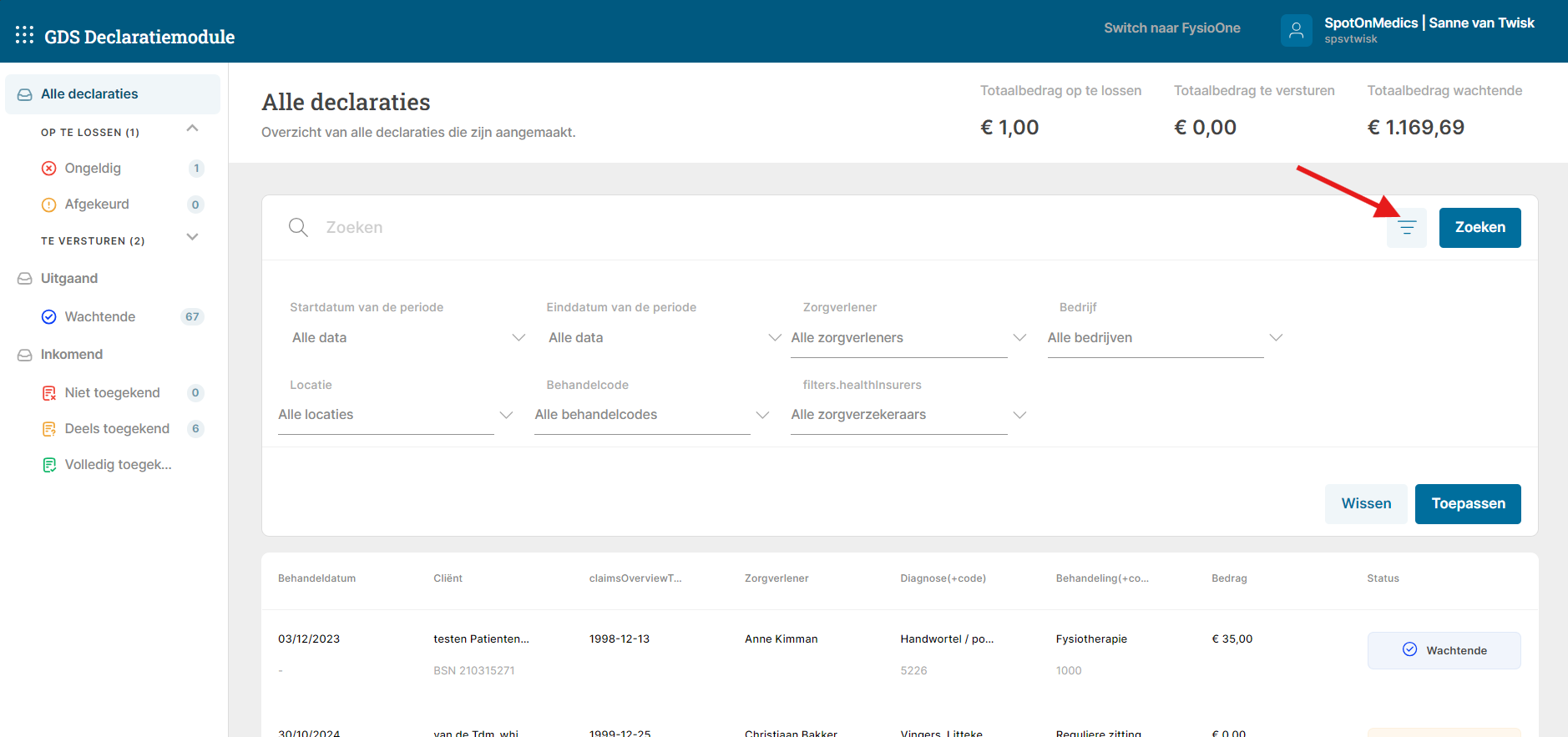Viewport: 1568px width, 737px height.
Task: Select Wachtende in the sidebar
Action: [x=100, y=317]
